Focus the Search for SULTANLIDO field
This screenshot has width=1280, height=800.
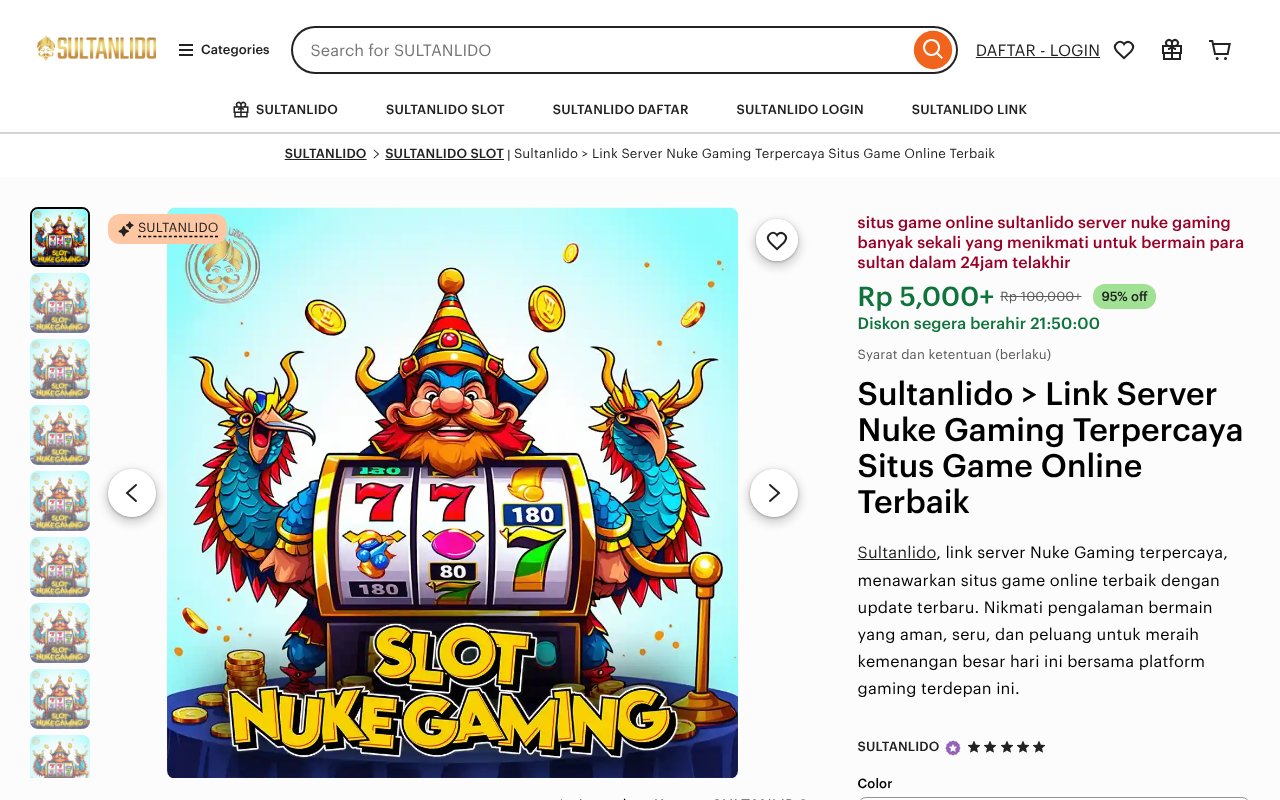pos(600,50)
